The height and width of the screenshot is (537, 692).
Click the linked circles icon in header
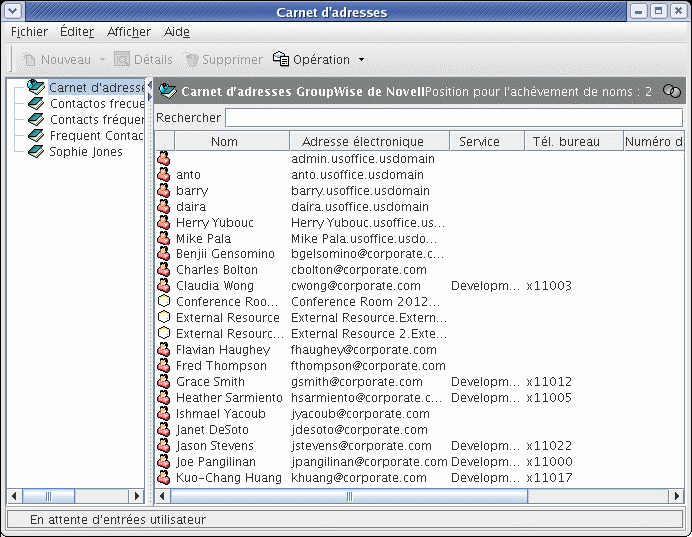click(x=672, y=91)
